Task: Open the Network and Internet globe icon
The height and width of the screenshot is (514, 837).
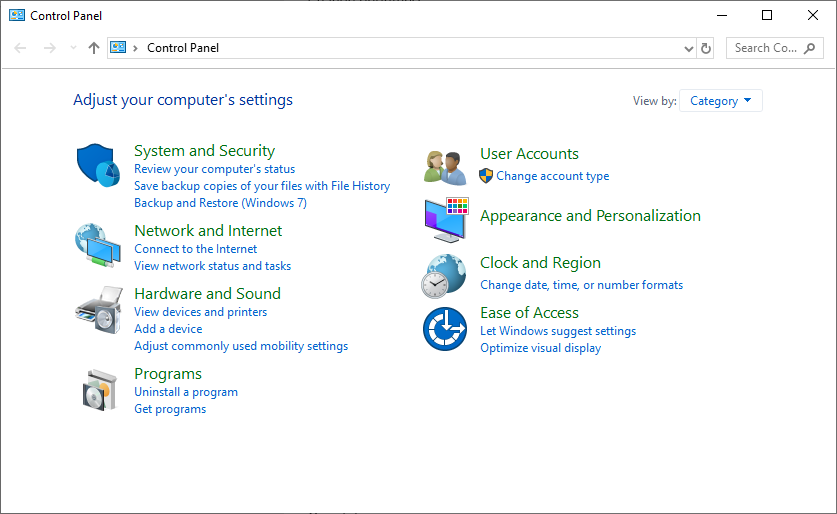Action: coord(97,244)
